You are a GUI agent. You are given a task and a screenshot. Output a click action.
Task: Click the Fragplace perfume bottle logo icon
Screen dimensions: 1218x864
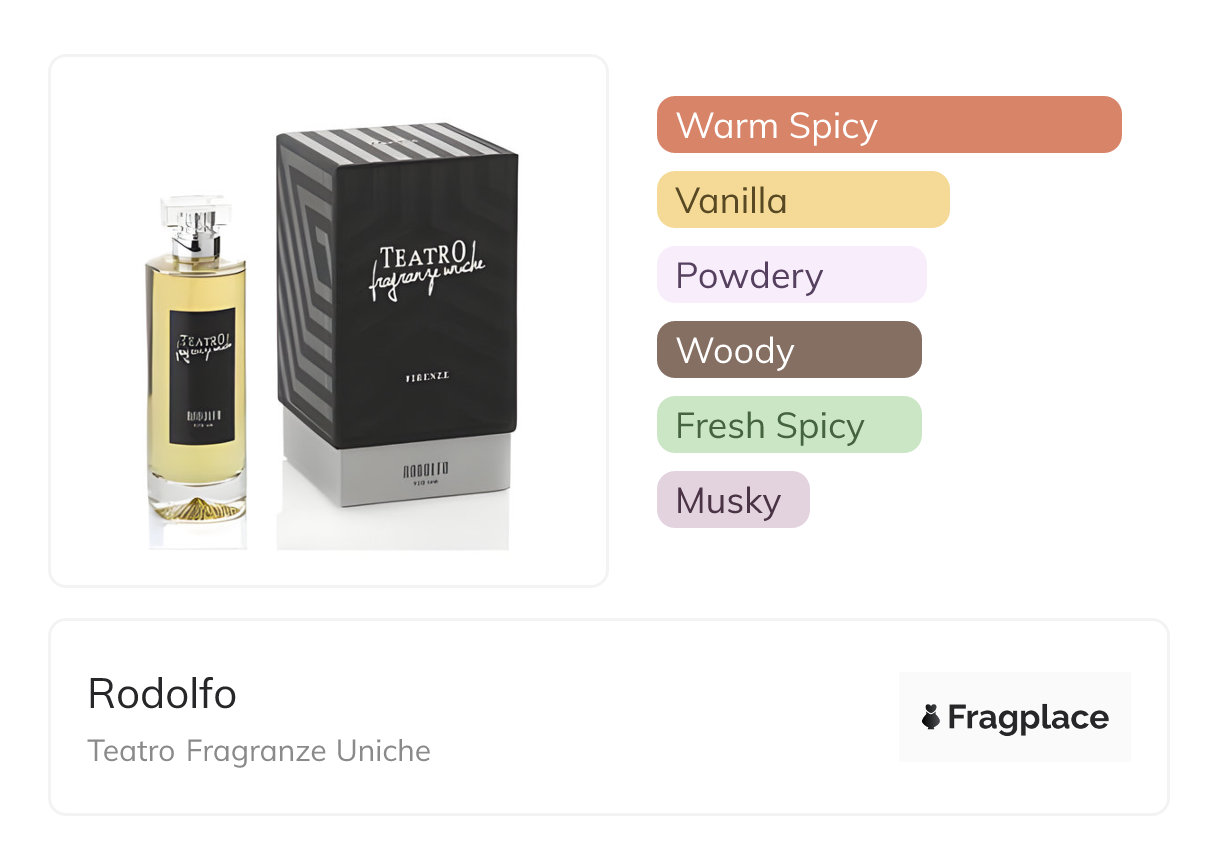tap(931, 717)
